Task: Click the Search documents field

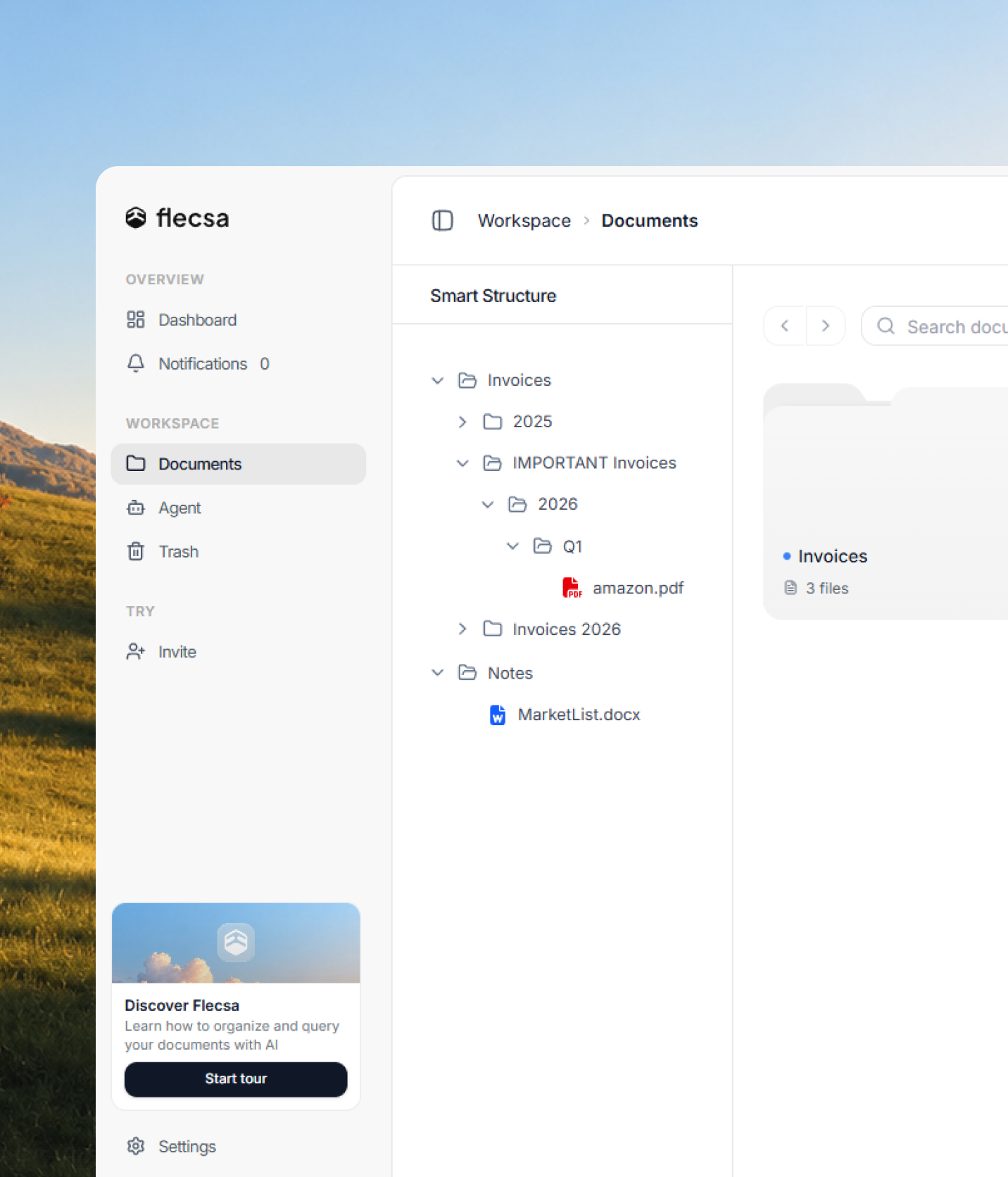Action: (935, 326)
